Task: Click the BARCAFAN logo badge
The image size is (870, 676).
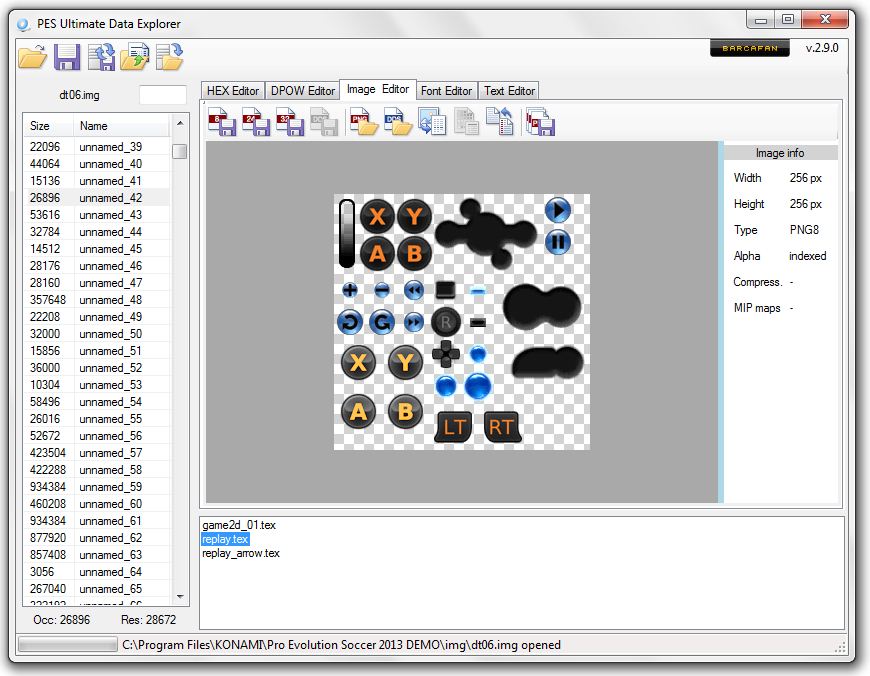Action: click(x=750, y=48)
